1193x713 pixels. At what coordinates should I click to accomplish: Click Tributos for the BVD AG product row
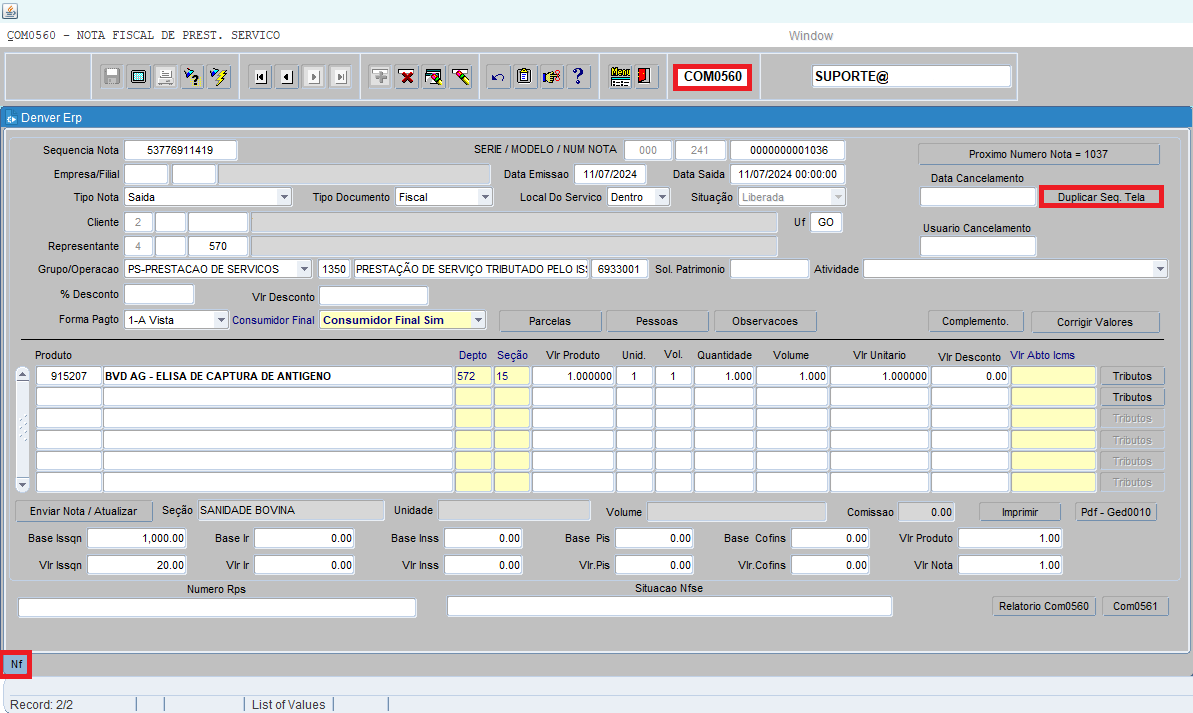point(1132,376)
